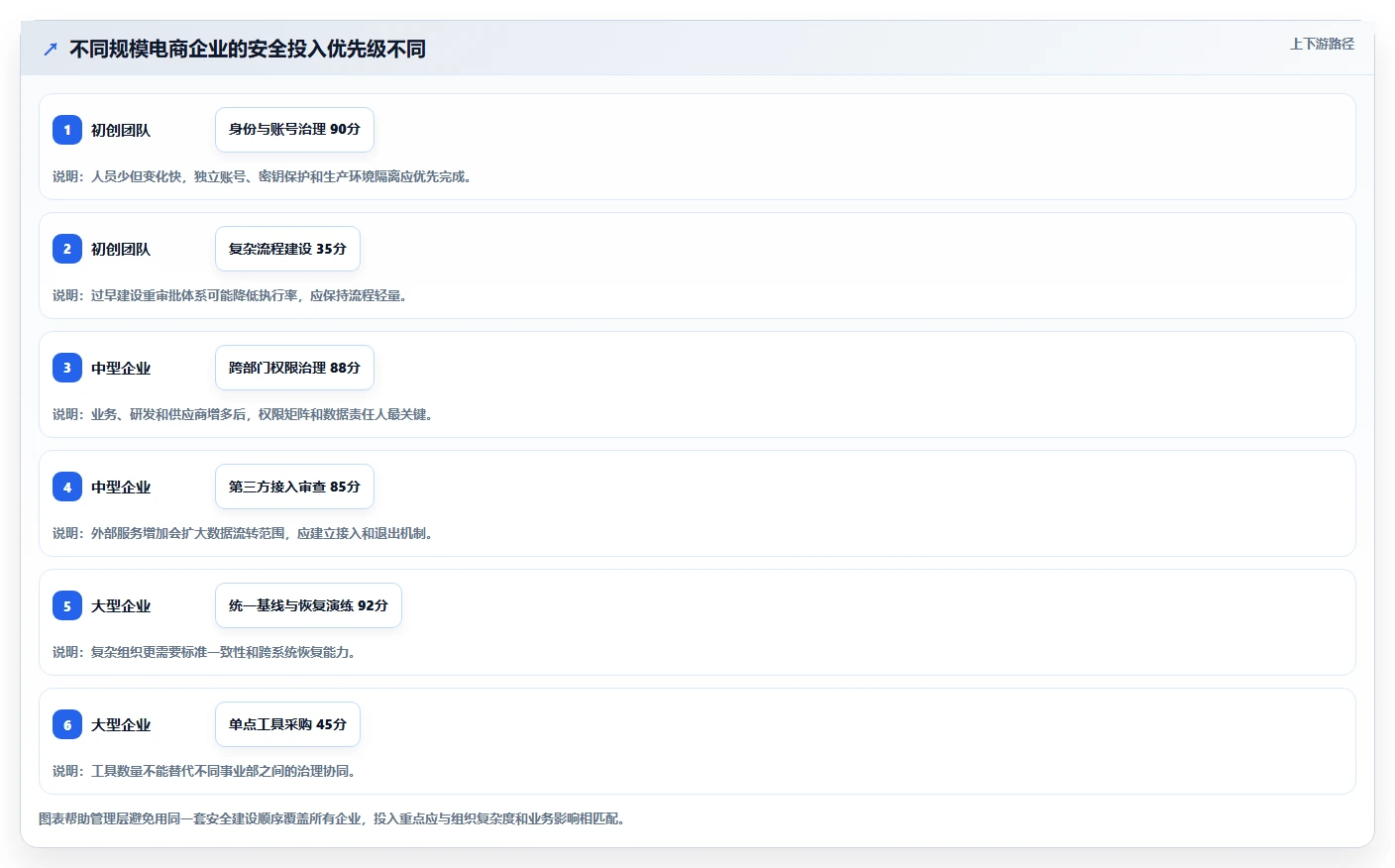This screenshot has height=868, width=1395.
Task: Click the description starting 工具数量不能替代
Action: point(207,771)
